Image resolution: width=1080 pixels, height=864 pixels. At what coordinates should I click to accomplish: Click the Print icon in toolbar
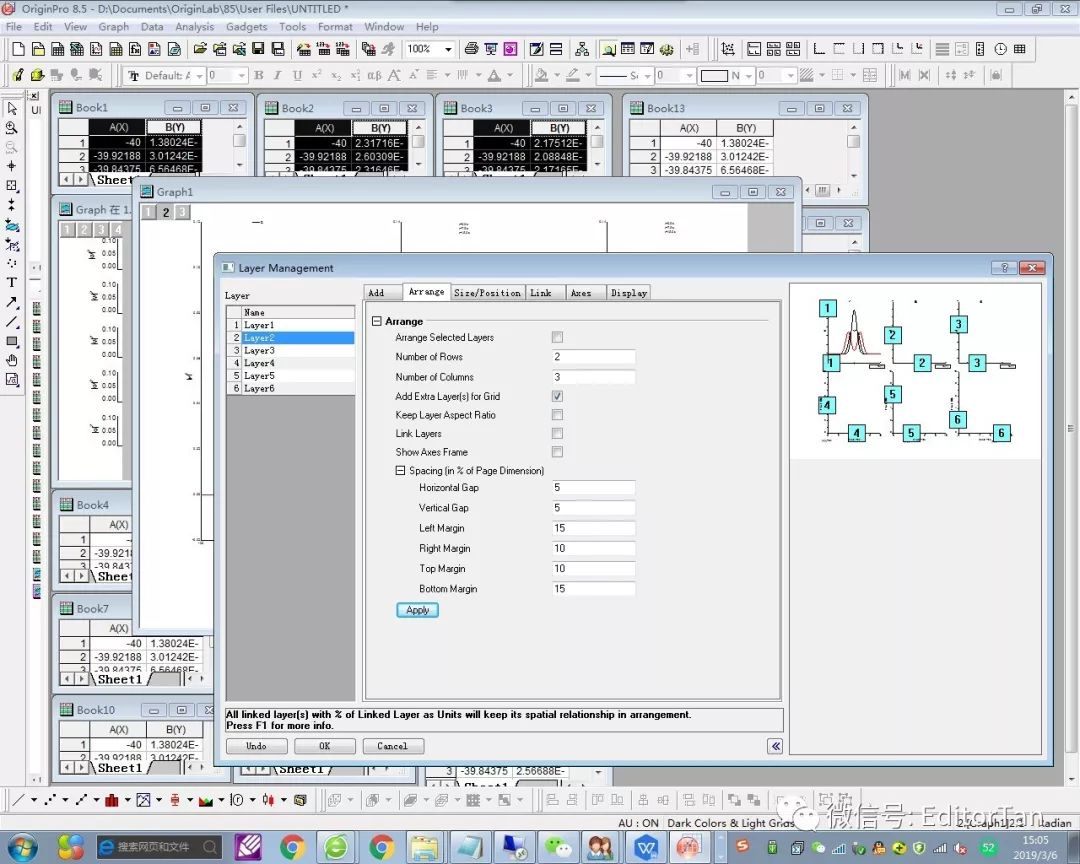click(x=471, y=49)
